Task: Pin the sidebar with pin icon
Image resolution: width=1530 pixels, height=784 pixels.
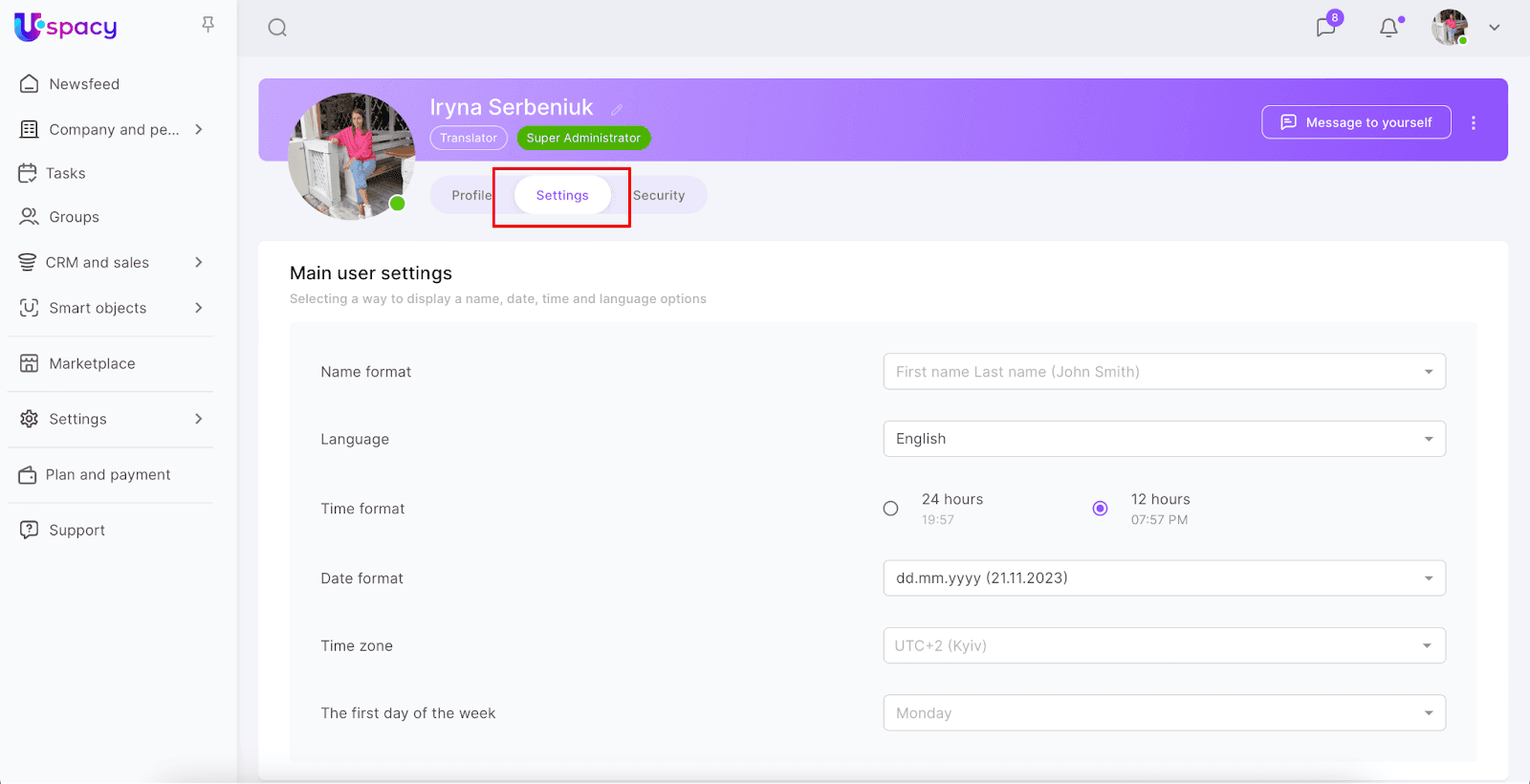Action: (208, 25)
